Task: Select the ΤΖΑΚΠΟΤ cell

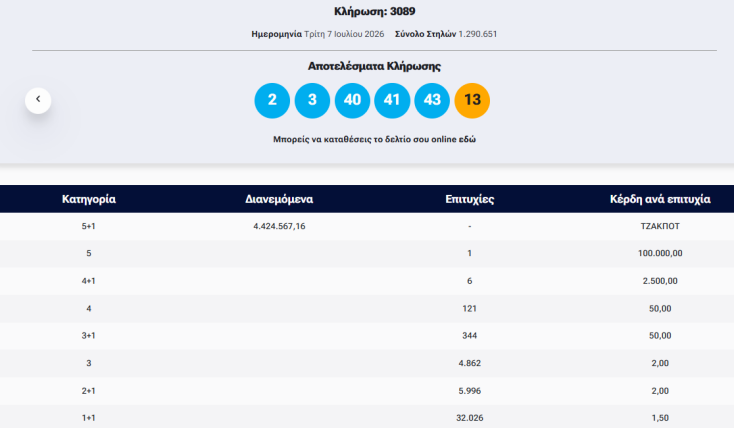Action: (660, 226)
